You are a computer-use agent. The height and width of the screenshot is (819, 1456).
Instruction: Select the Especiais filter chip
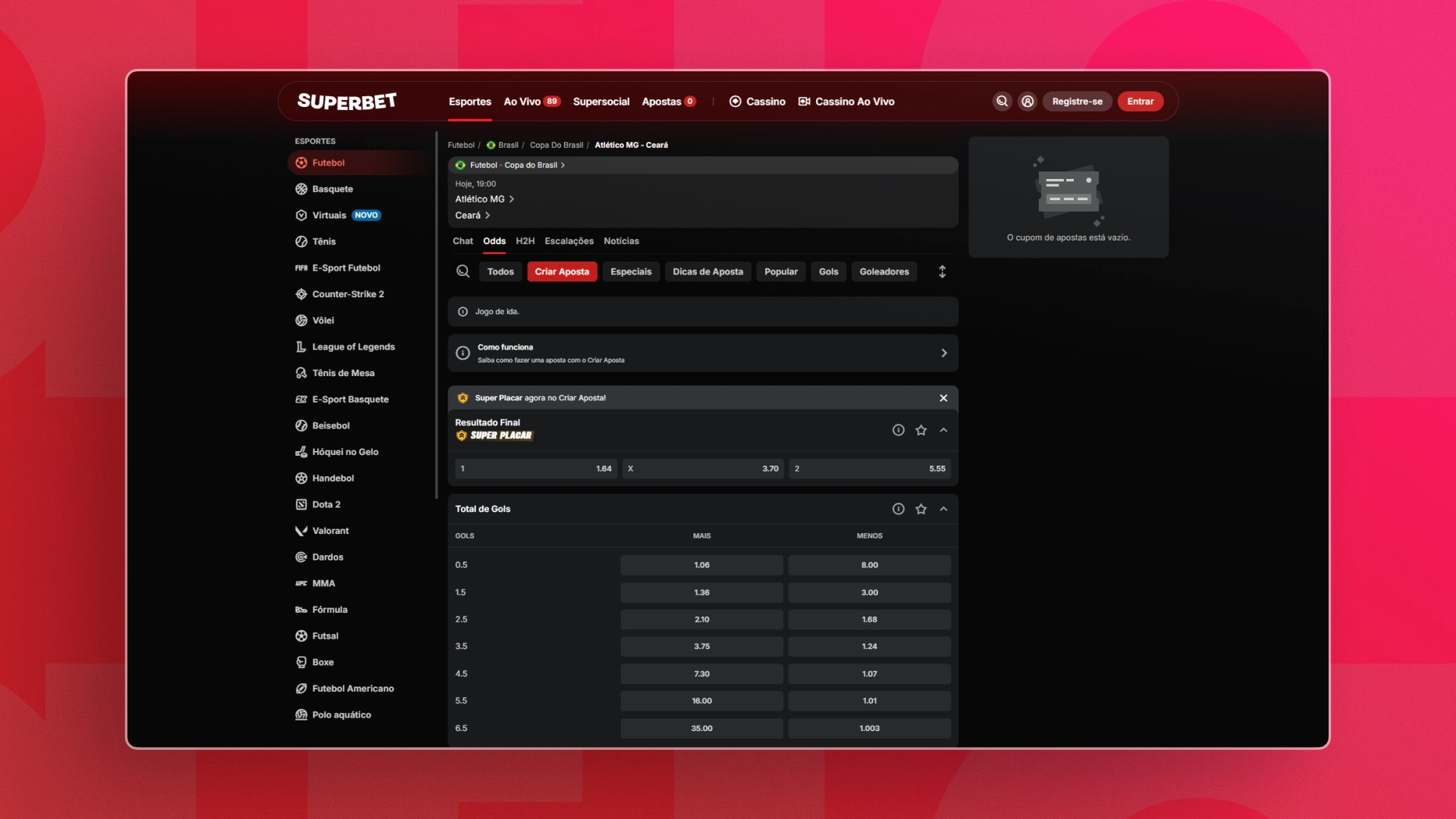(x=631, y=271)
